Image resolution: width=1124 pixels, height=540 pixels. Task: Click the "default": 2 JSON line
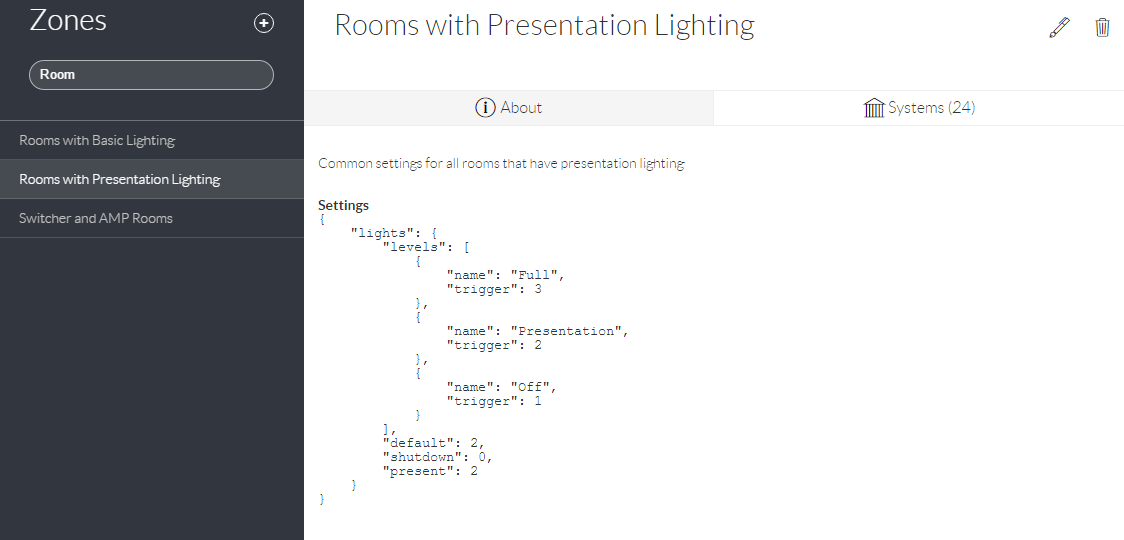click(x=433, y=443)
